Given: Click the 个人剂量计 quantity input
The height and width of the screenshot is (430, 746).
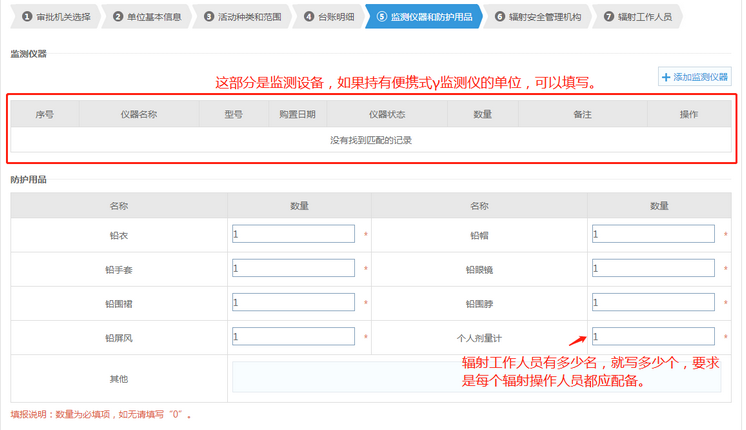Looking at the screenshot, I should (653, 336).
